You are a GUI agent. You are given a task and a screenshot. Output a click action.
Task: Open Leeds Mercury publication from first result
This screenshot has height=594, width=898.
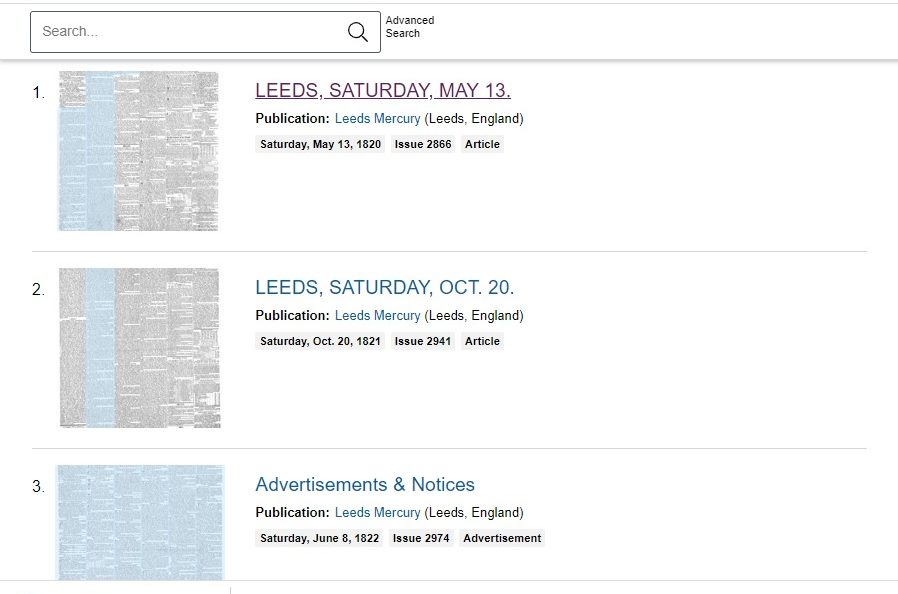pyautogui.click(x=377, y=118)
